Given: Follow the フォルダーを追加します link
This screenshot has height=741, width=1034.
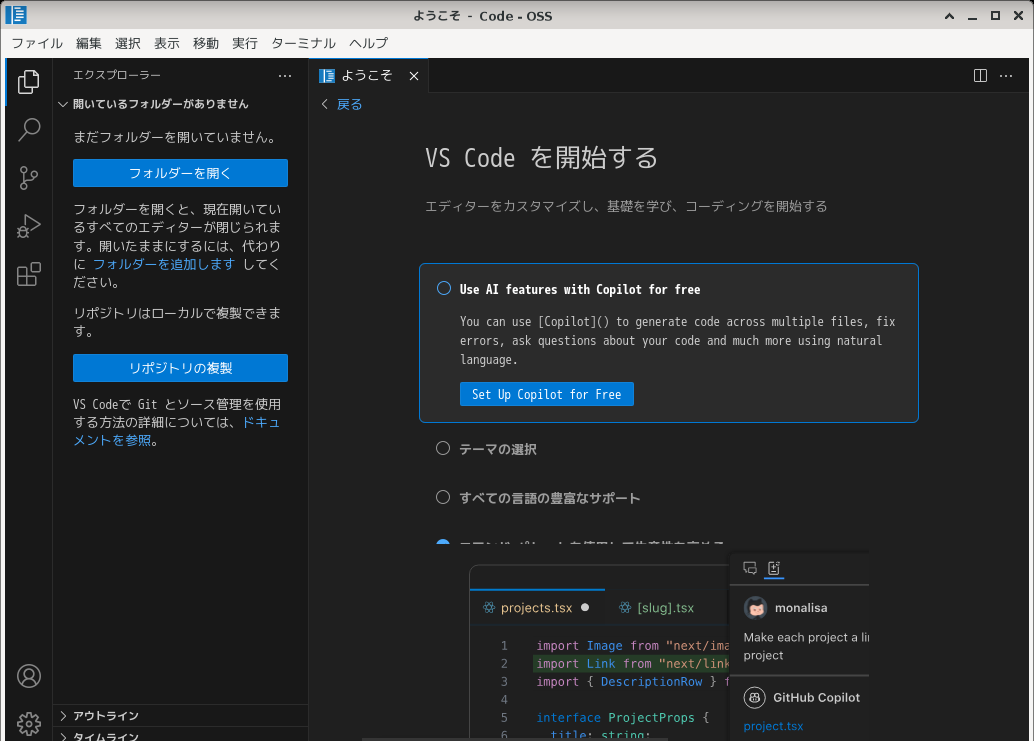Looking at the screenshot, I should [164, 264].
